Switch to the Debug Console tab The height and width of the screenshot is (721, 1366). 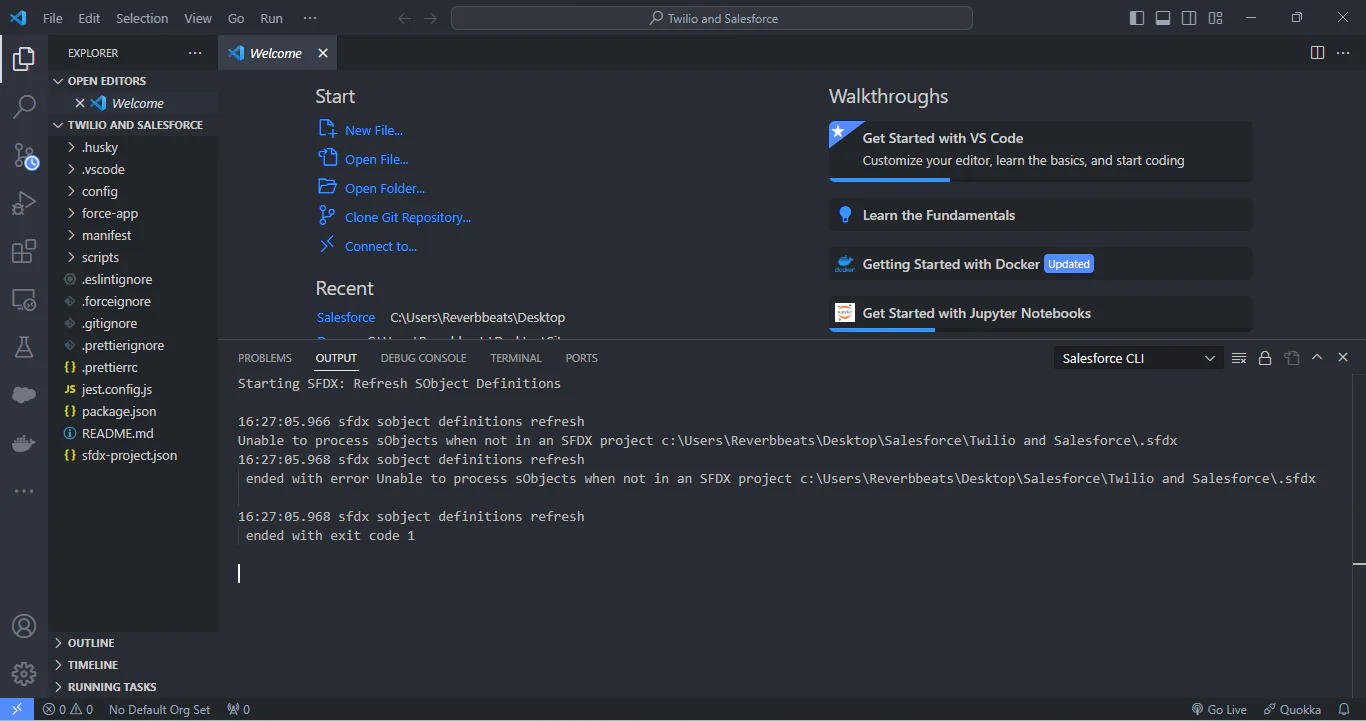tap(423, 358)
